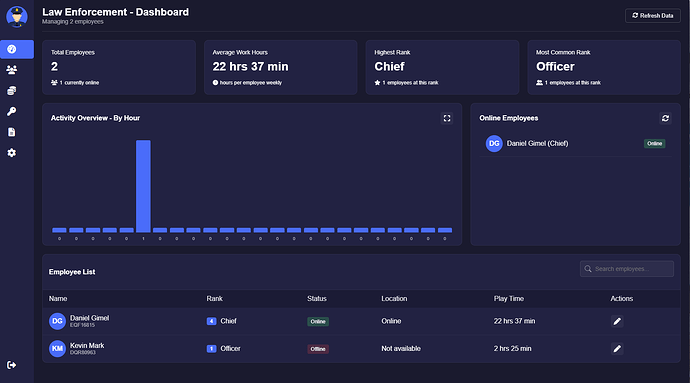
Task: Click the Refresh Data button
Action: click(x=653, y=15)
